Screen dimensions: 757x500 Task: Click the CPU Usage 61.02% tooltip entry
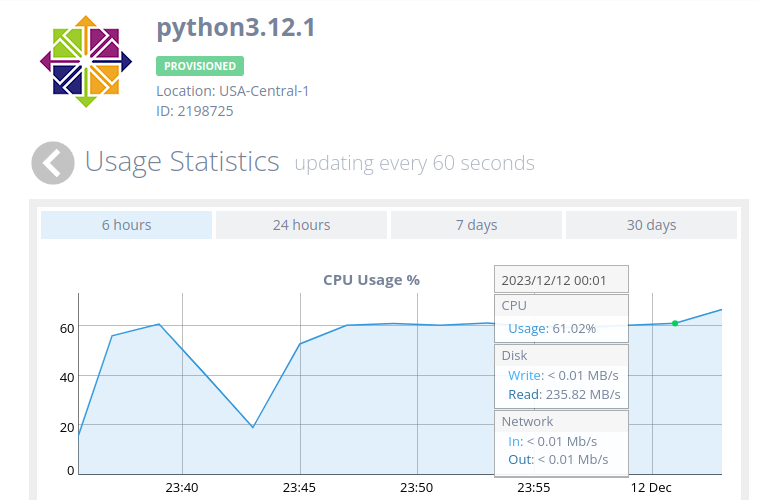pyautogui.click(x=552, y=328)
